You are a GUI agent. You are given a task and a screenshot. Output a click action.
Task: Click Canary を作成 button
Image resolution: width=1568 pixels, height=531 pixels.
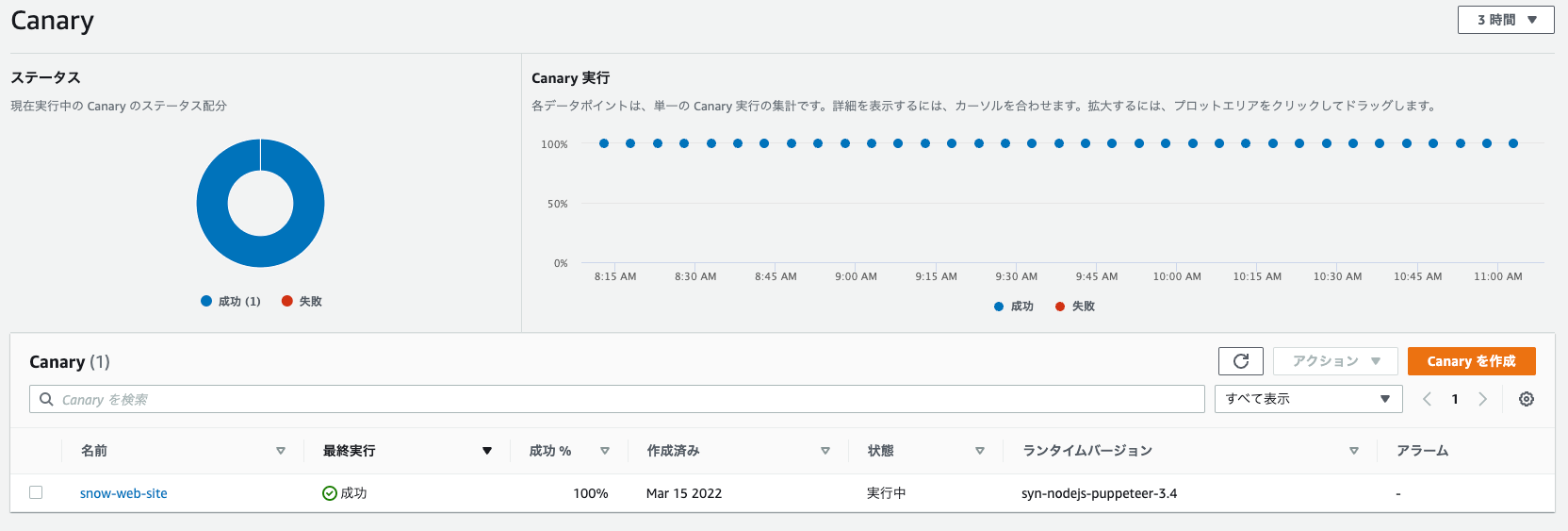tap(1471, 361)
